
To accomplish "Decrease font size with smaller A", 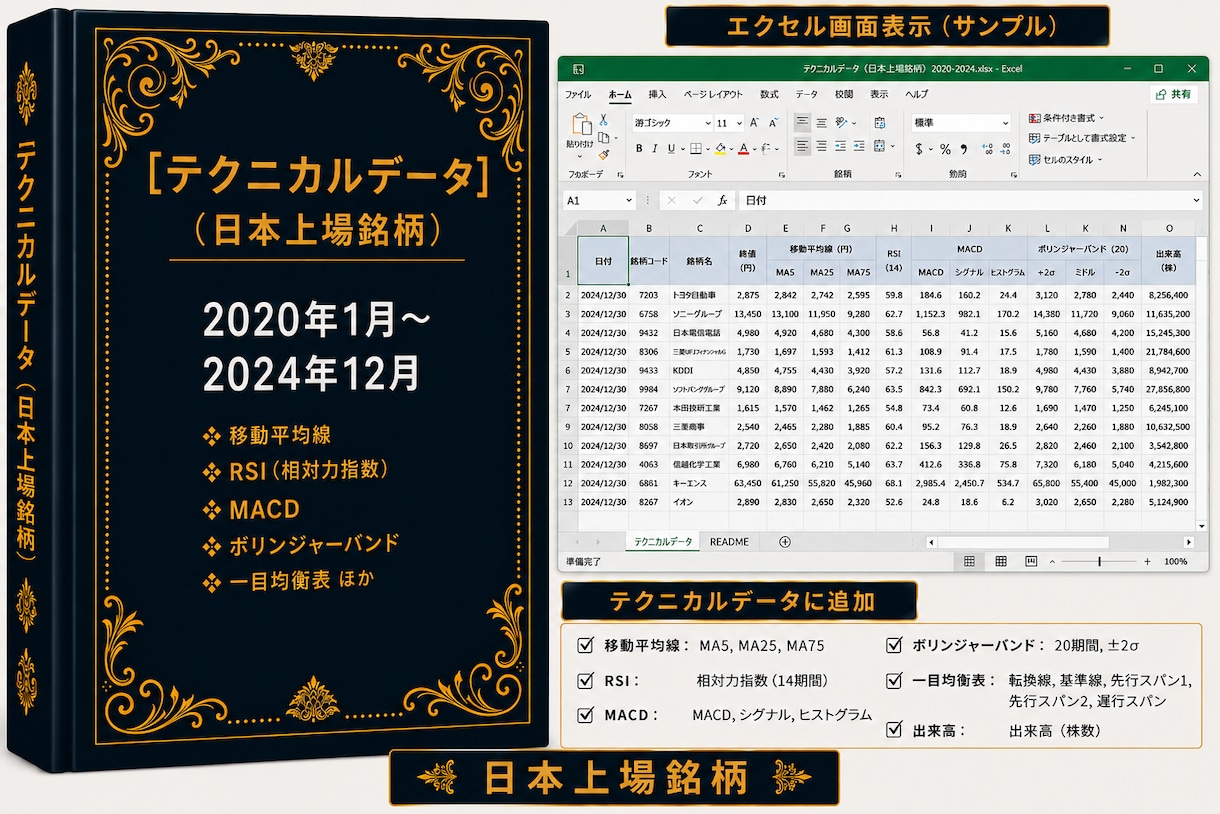I will (772, 123).
